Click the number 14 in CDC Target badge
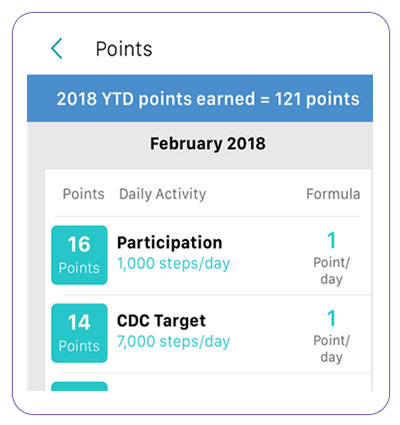 pos(79,322)
